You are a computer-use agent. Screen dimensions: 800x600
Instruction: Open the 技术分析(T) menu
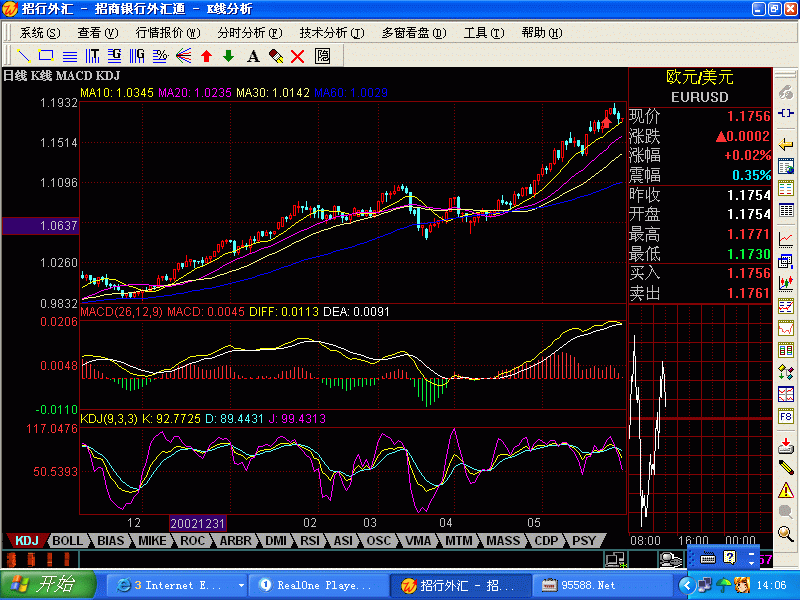332,33
